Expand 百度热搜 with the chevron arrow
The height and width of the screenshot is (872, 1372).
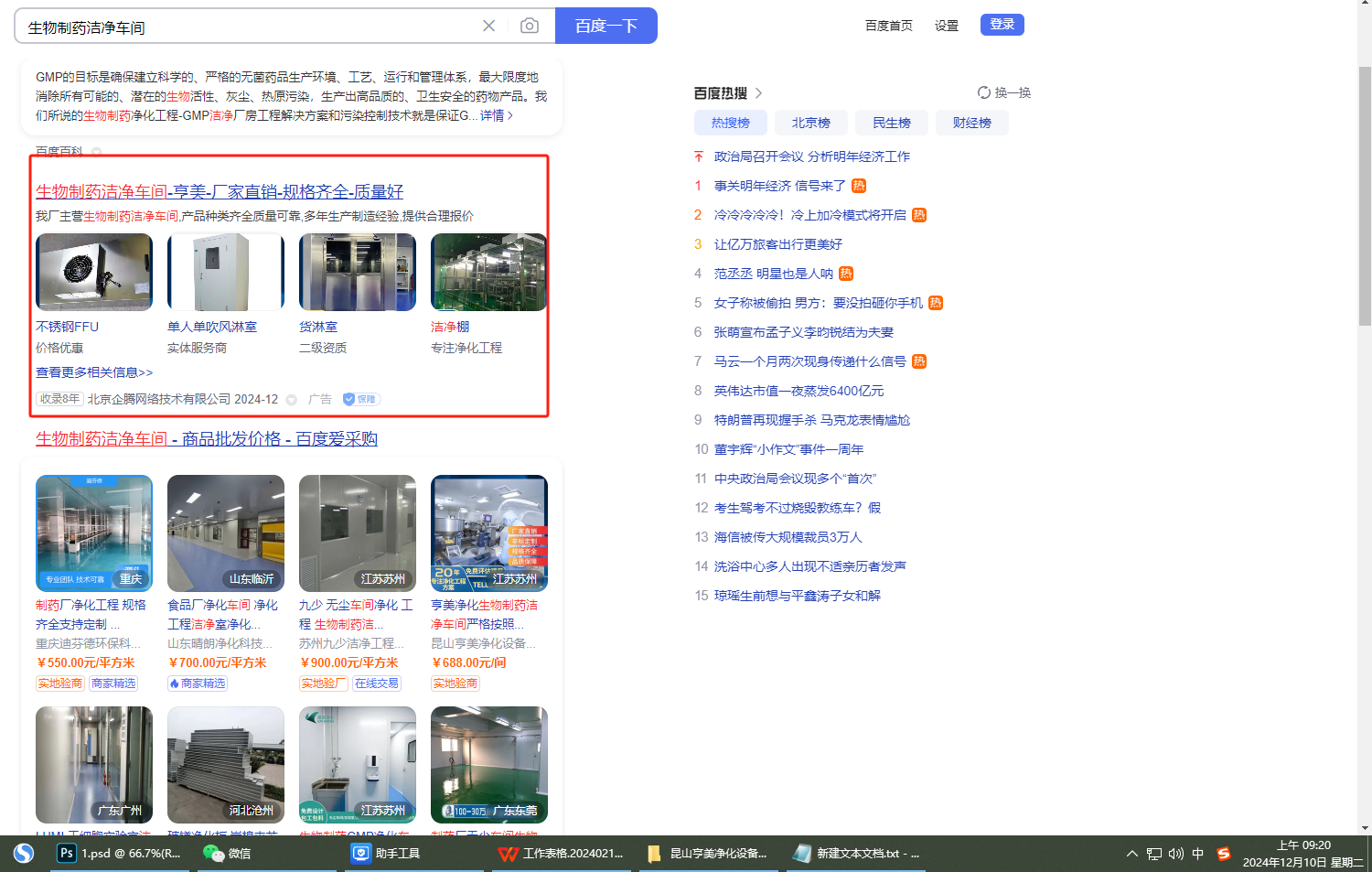pos(758,93)
